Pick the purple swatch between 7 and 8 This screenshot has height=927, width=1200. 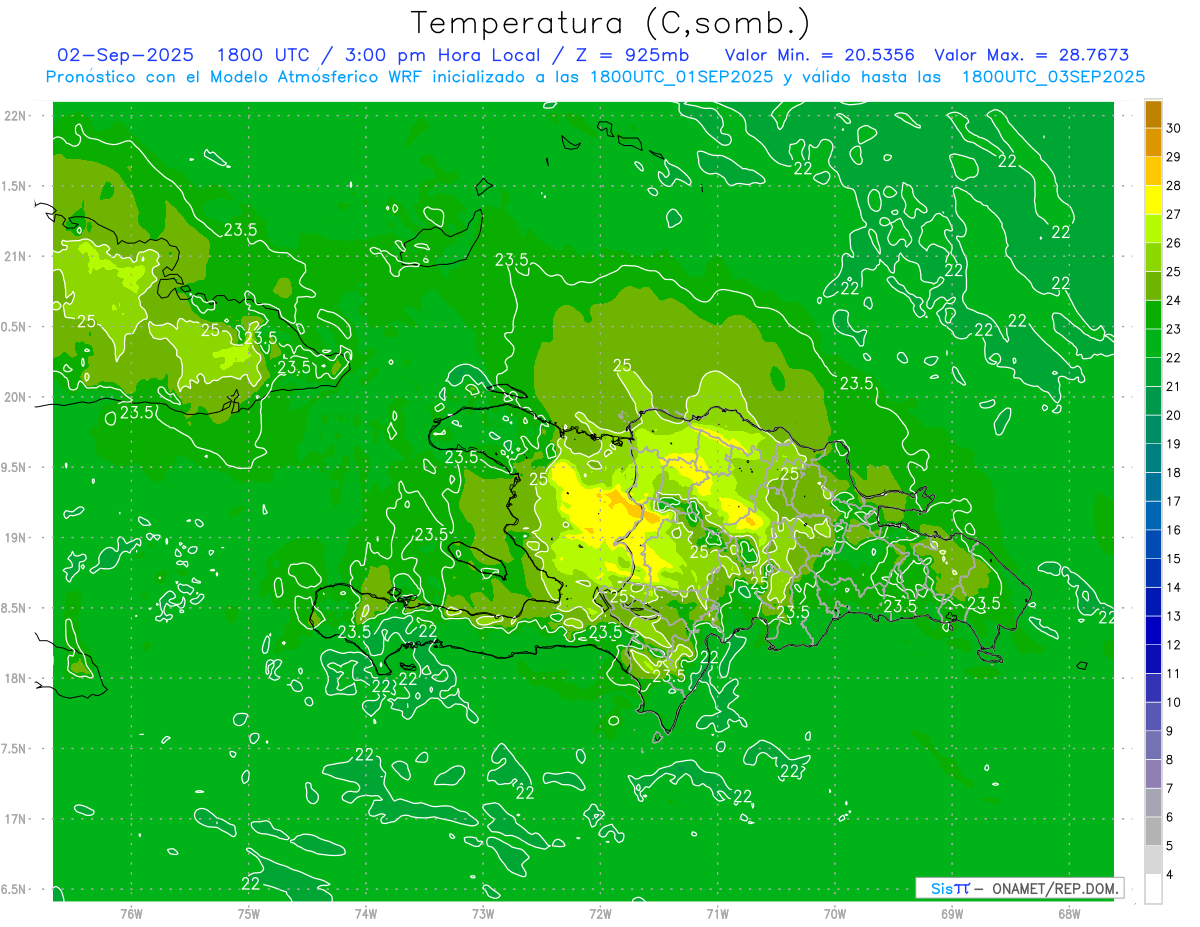point(1153,774)
